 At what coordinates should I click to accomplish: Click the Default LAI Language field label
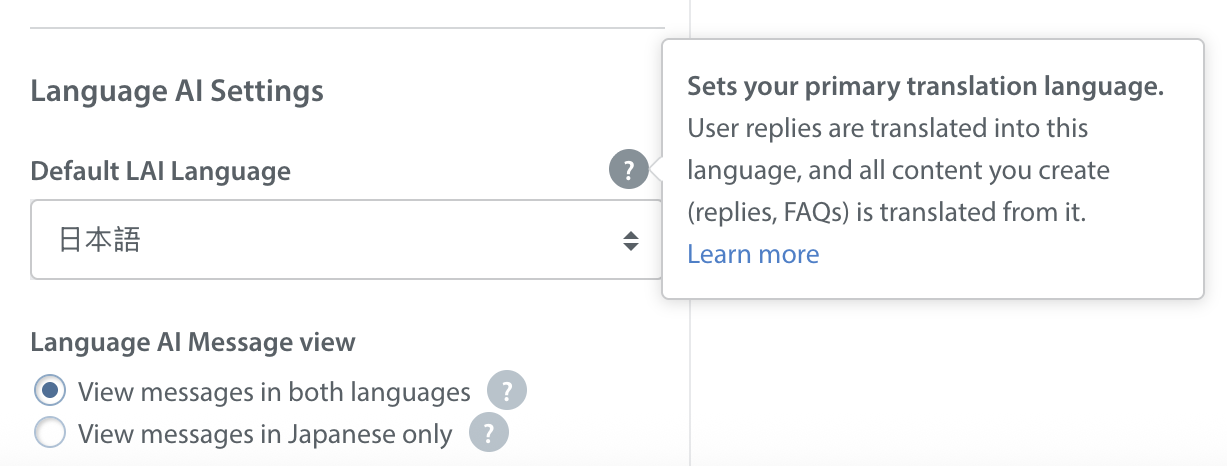coord(161,171)
